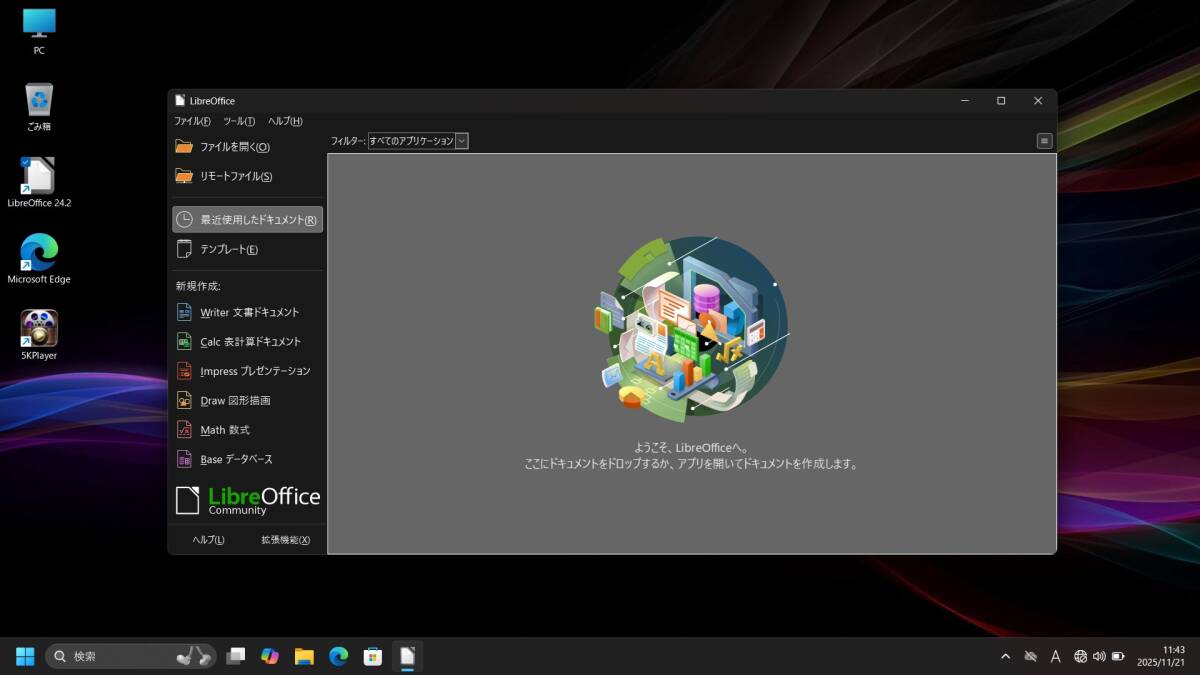This screenshot has height=675, width=1200.
Task: Expand the すべてのアプリケーション filter dropdown
Action: point(461,141)
